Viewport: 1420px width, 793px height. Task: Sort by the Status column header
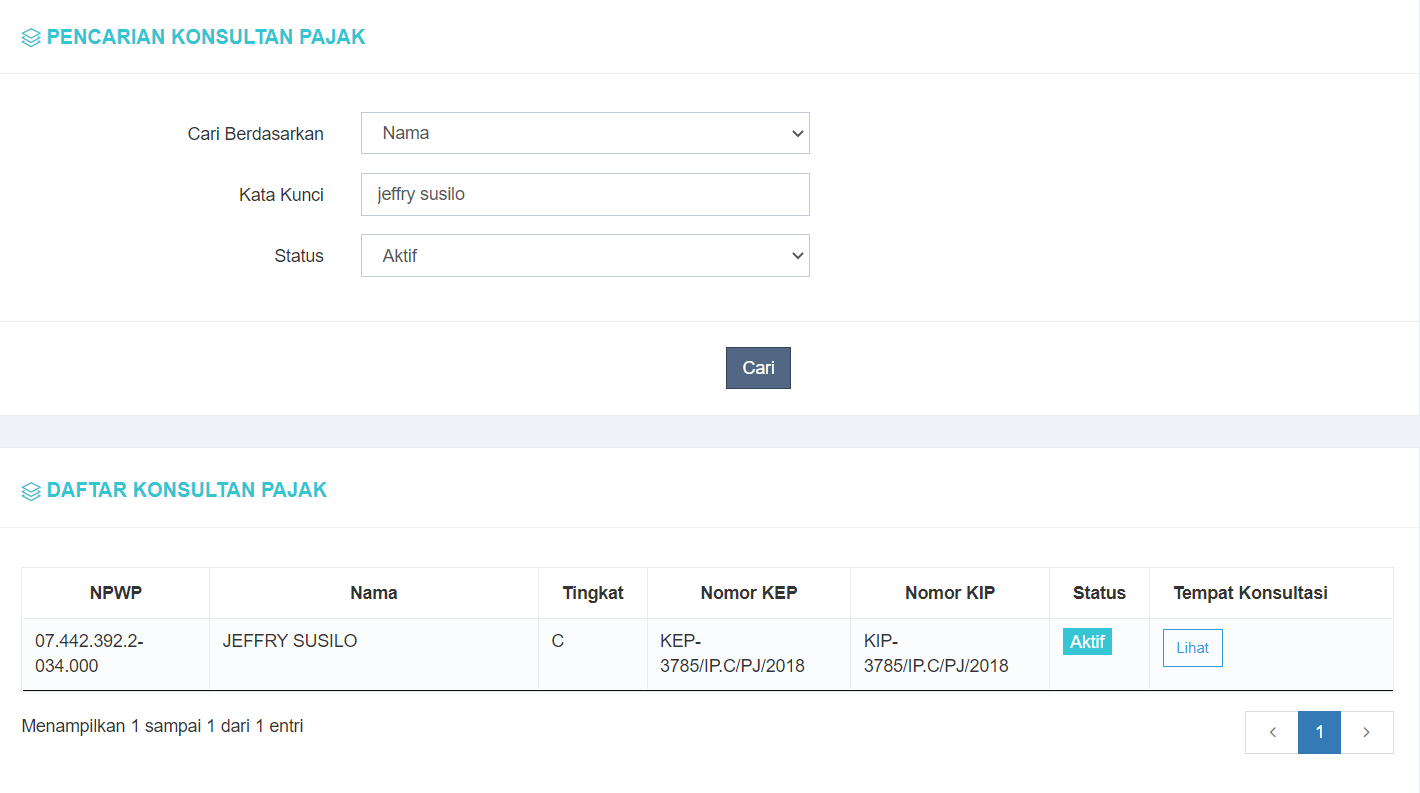click(x=1099, y=593)
